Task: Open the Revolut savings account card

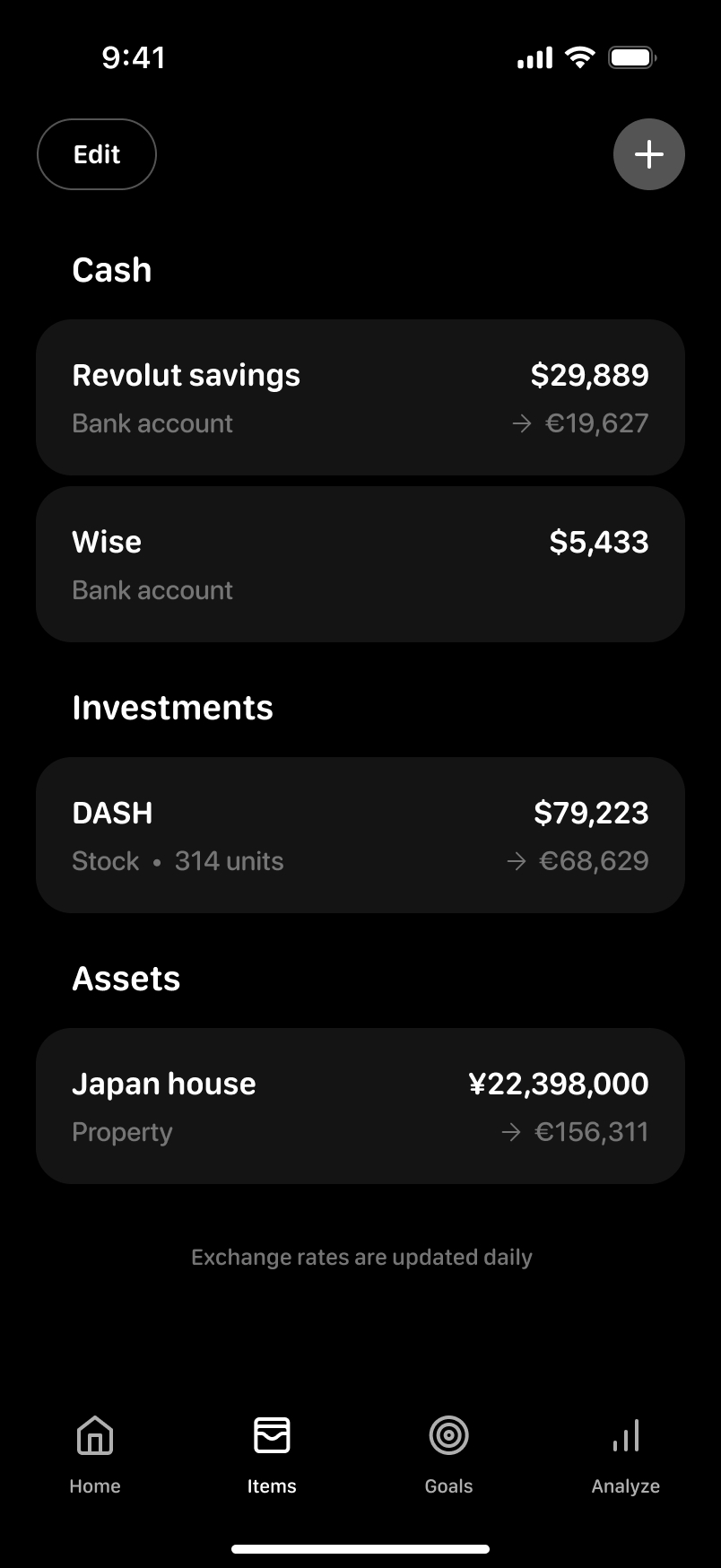Action: (x=360, y=397)
